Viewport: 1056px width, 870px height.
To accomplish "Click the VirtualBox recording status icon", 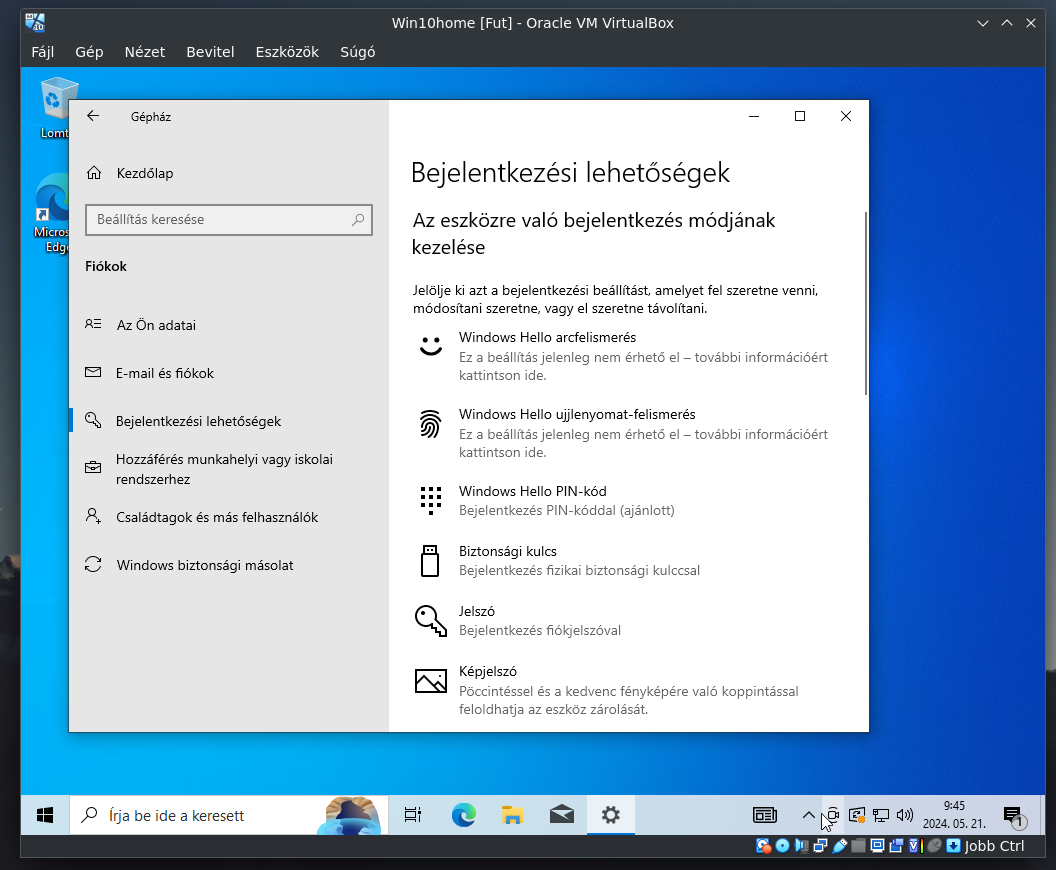I will [x=896, y=846].
